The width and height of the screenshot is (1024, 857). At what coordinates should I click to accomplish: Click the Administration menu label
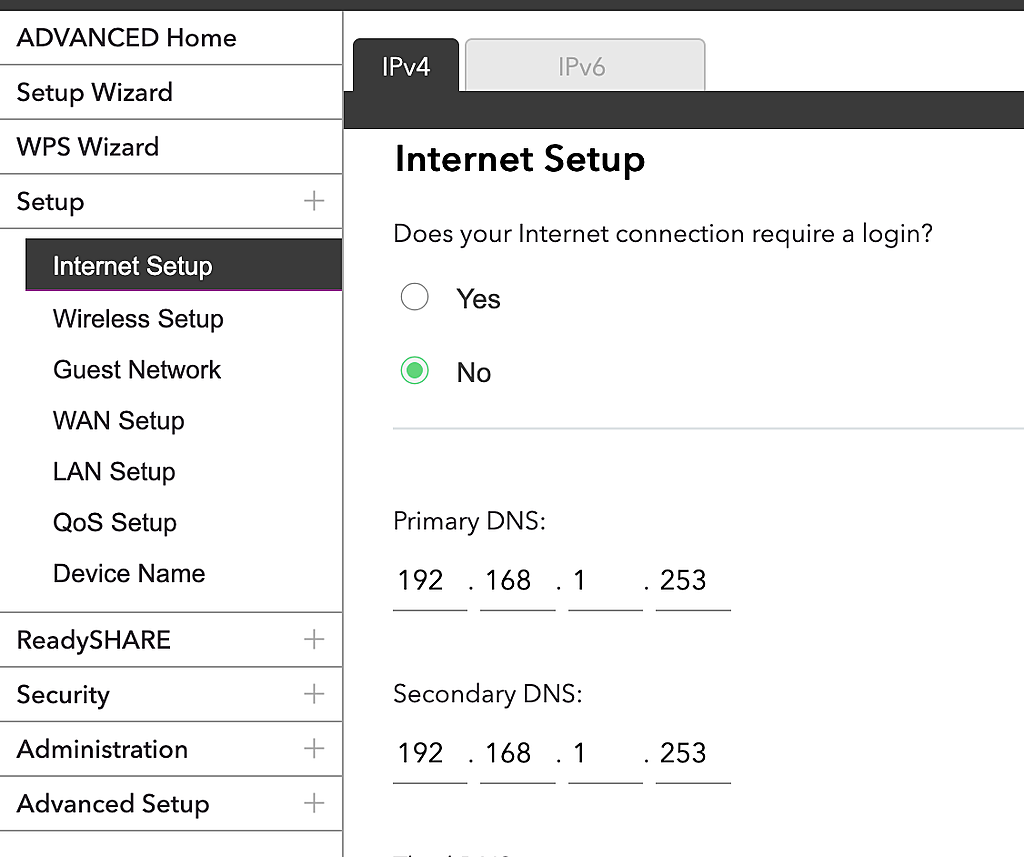[103, 749]
